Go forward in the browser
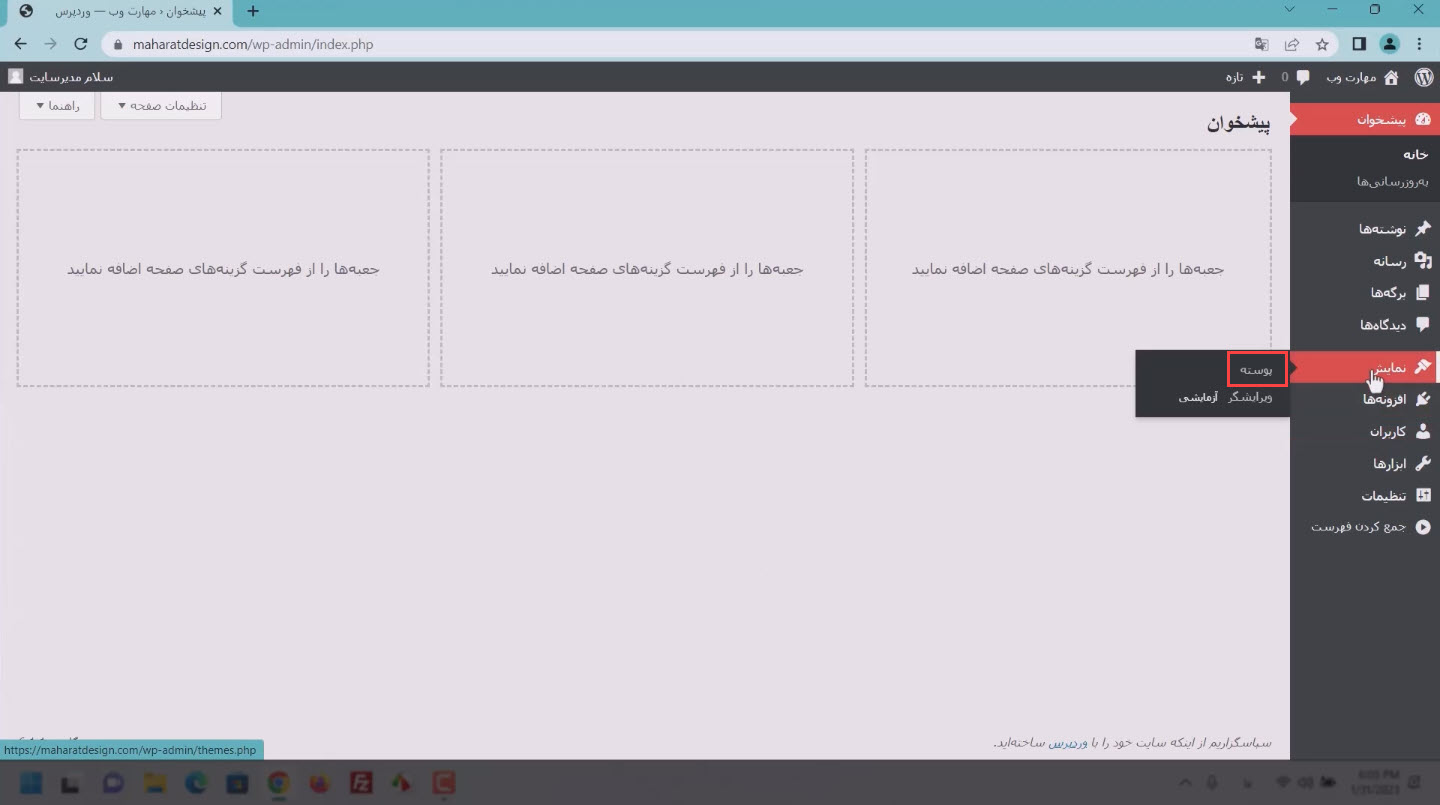Viewport: 1440px width, 805px height. coord(51,44)
